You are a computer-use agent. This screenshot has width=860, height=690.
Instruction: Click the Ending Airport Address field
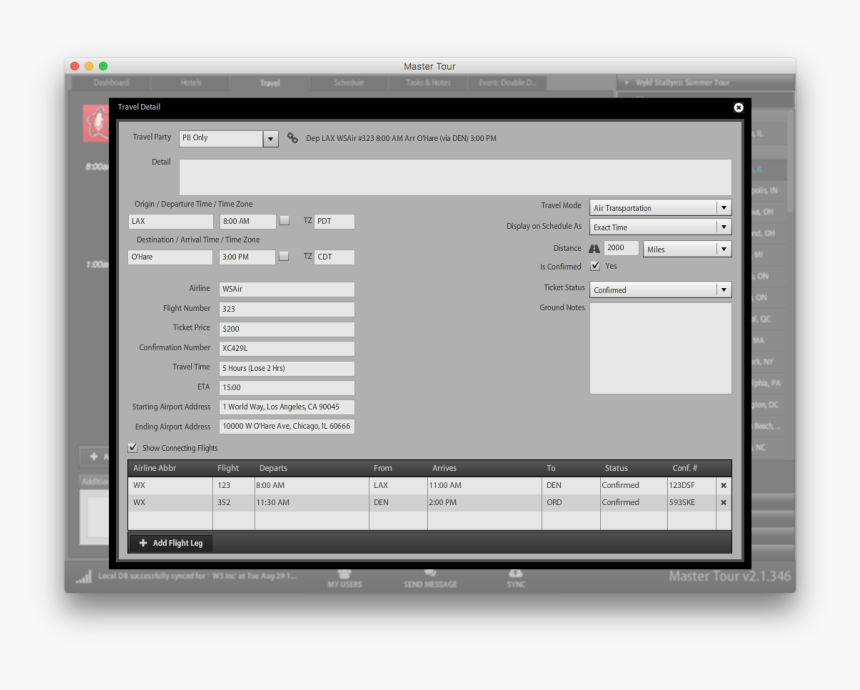point(287,426)
